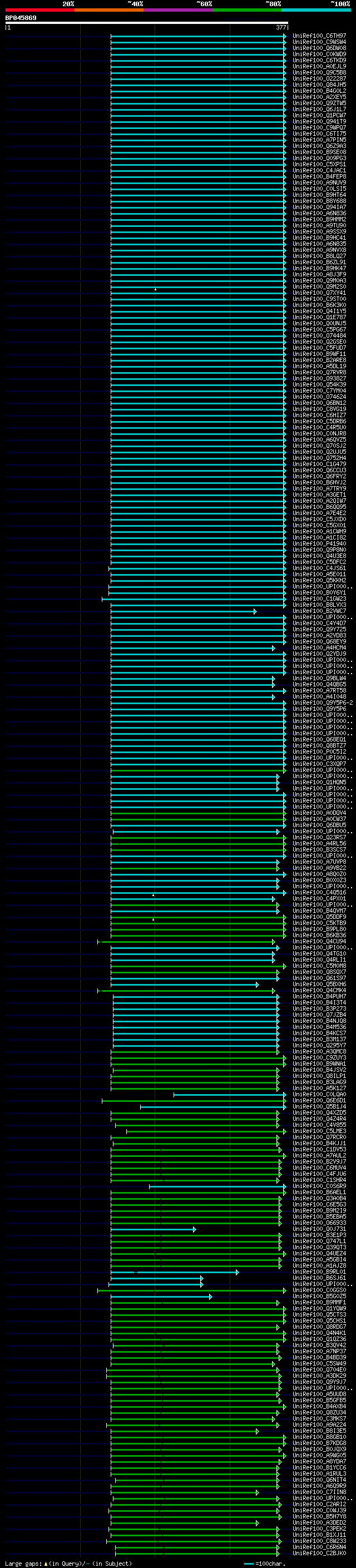This screenshot has height=1568, width=356.
Task: Click the =100char. scale legend line
Action: click(248, 1564)
